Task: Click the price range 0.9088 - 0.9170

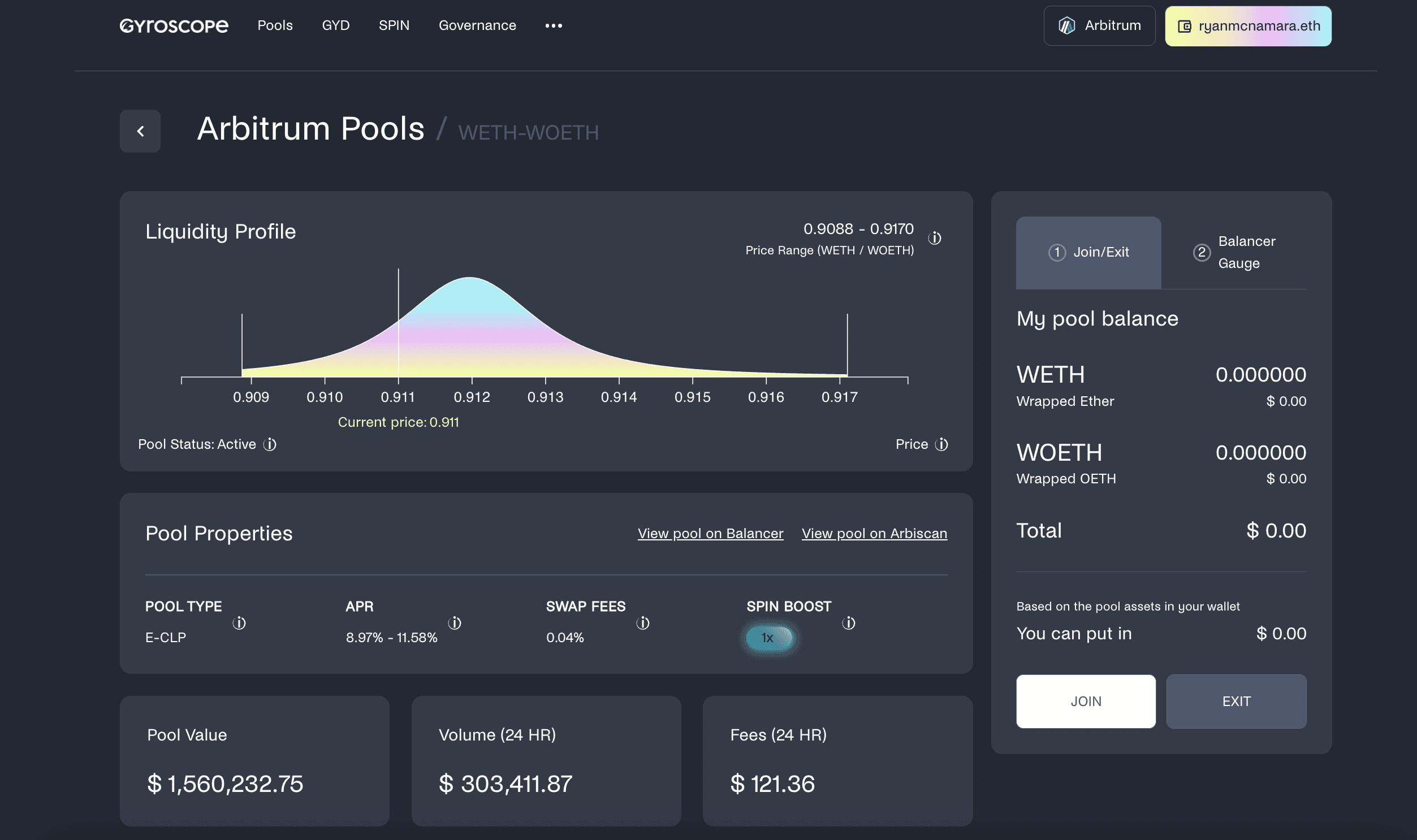Action: tap(858, 230)
